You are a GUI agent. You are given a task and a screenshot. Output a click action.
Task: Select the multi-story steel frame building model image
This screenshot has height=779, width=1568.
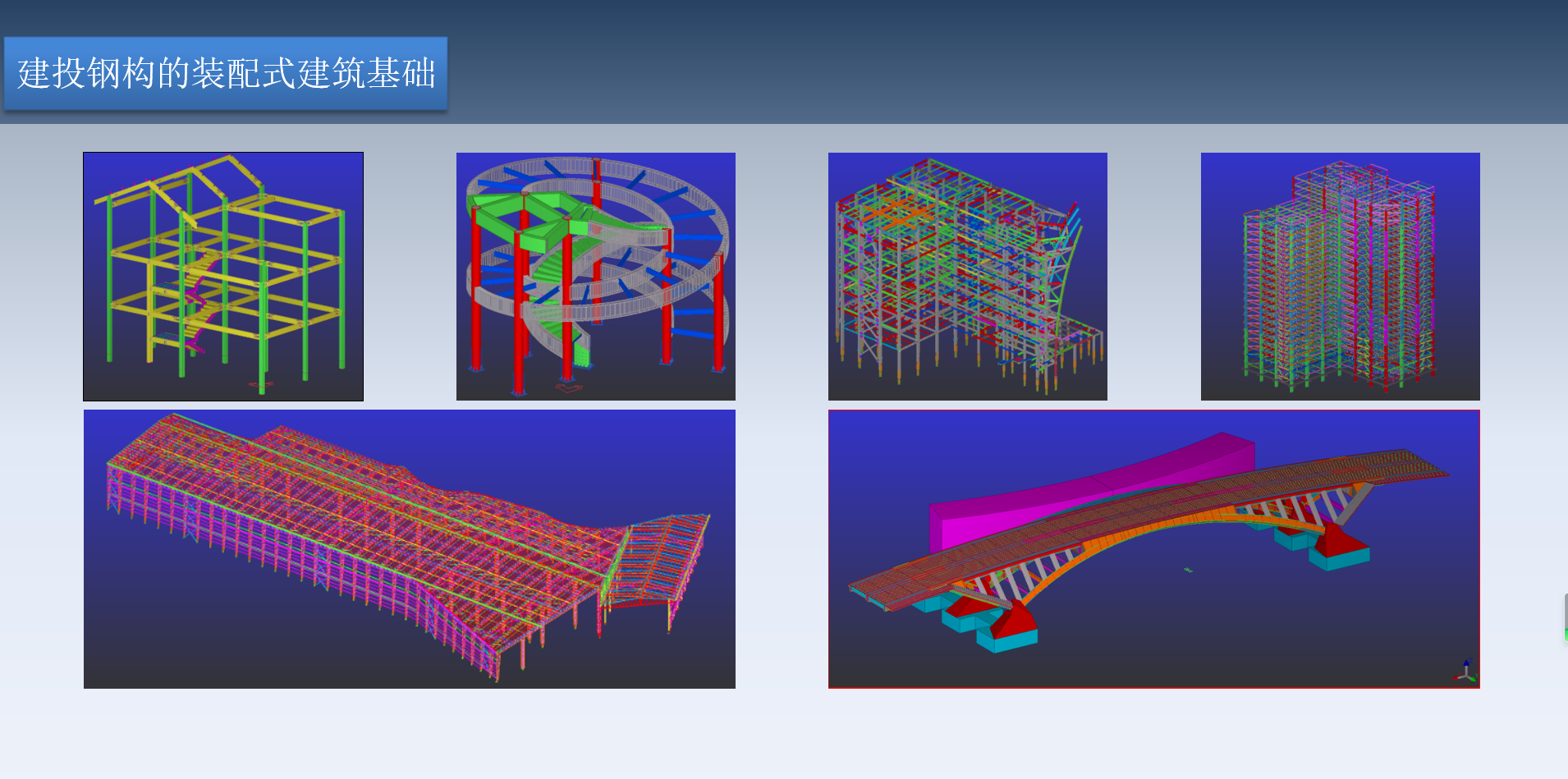coord(968,277)
